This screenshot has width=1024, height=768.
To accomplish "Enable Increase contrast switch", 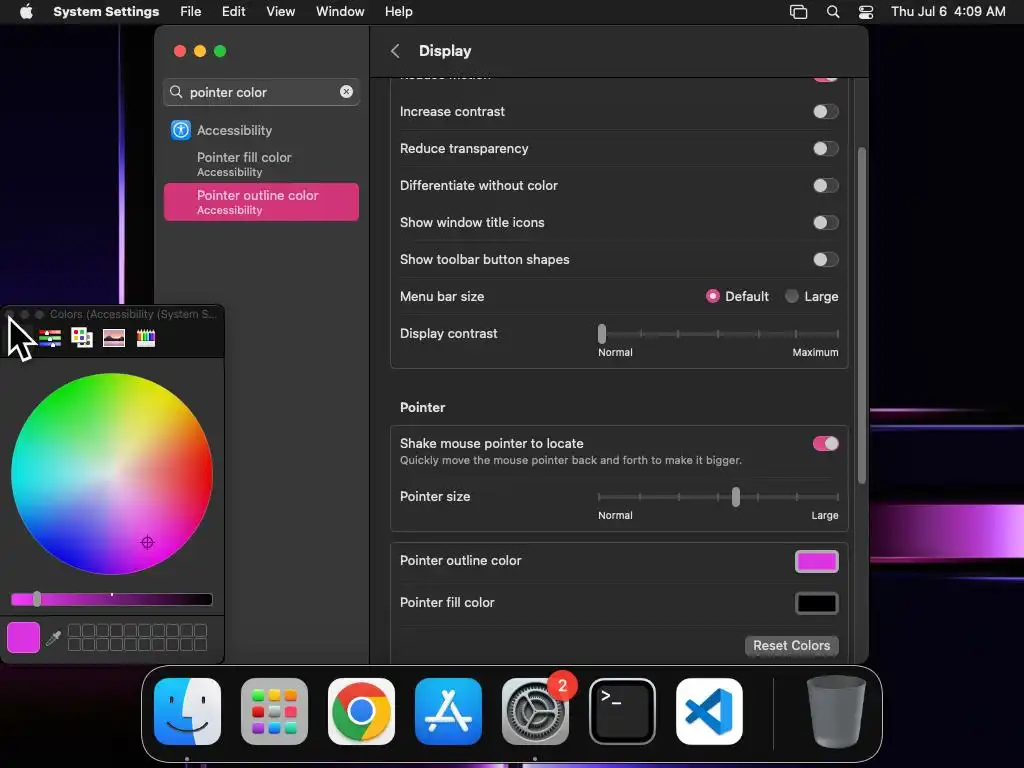I will pos(825,112).
